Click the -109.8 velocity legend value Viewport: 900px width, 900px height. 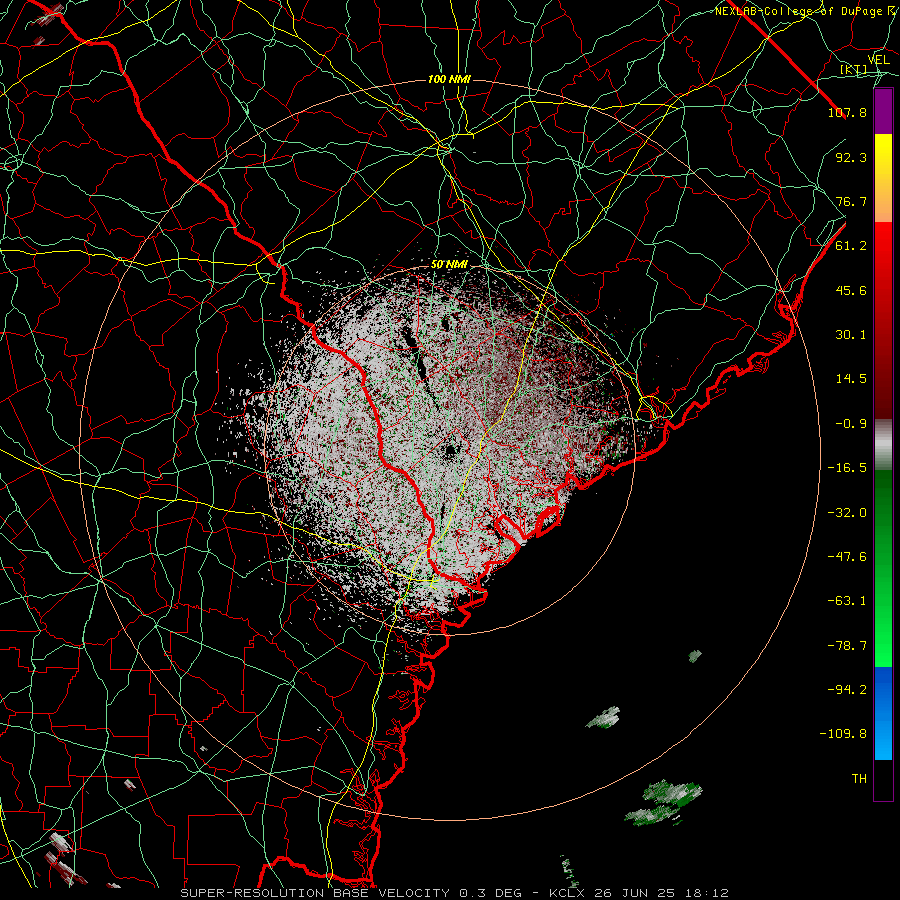pyautogui.click(x=843, y=734)
